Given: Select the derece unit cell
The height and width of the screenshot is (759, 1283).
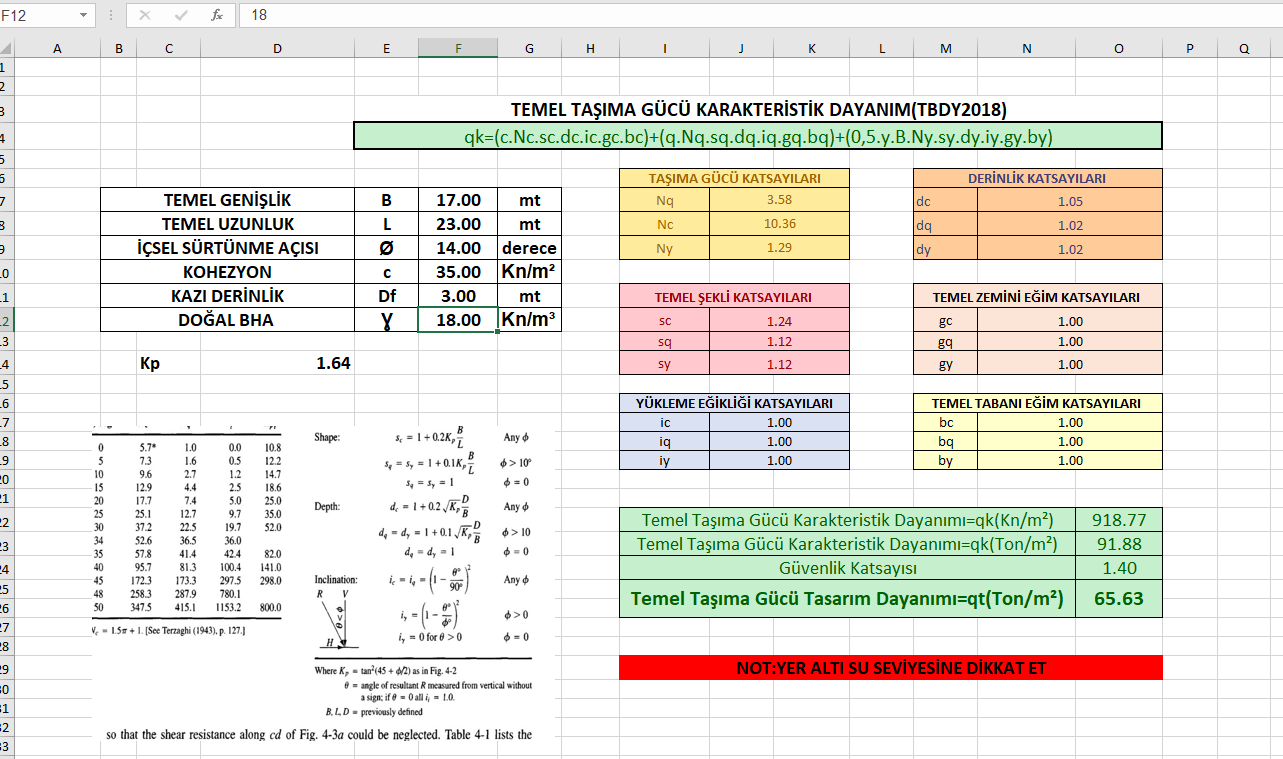Looking at the screenshot, I should pos(529,248).
